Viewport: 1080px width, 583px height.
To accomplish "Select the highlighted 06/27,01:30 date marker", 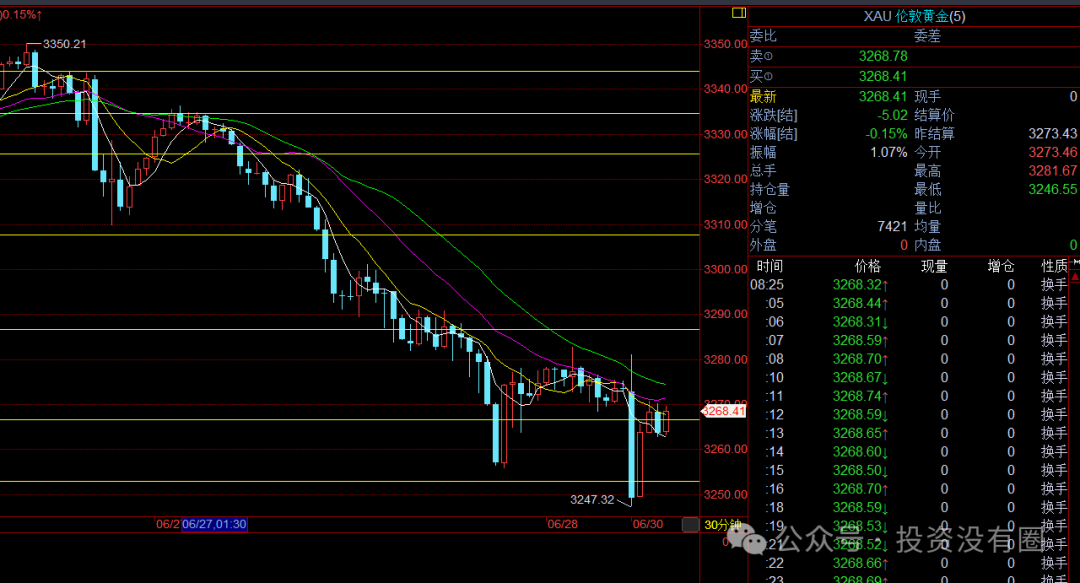I will point(214,524).
